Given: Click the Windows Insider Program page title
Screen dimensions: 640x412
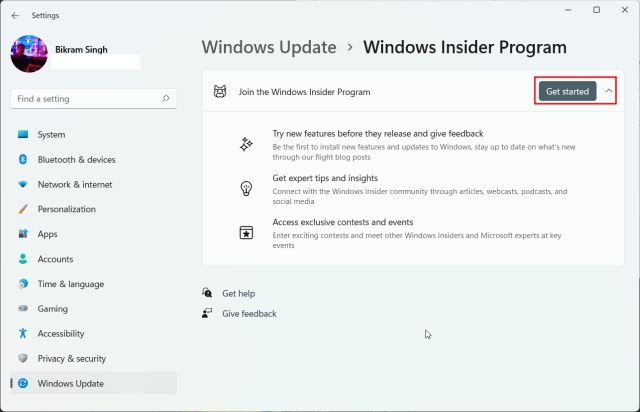Looking at the screenshot, I should pos(465,47).
